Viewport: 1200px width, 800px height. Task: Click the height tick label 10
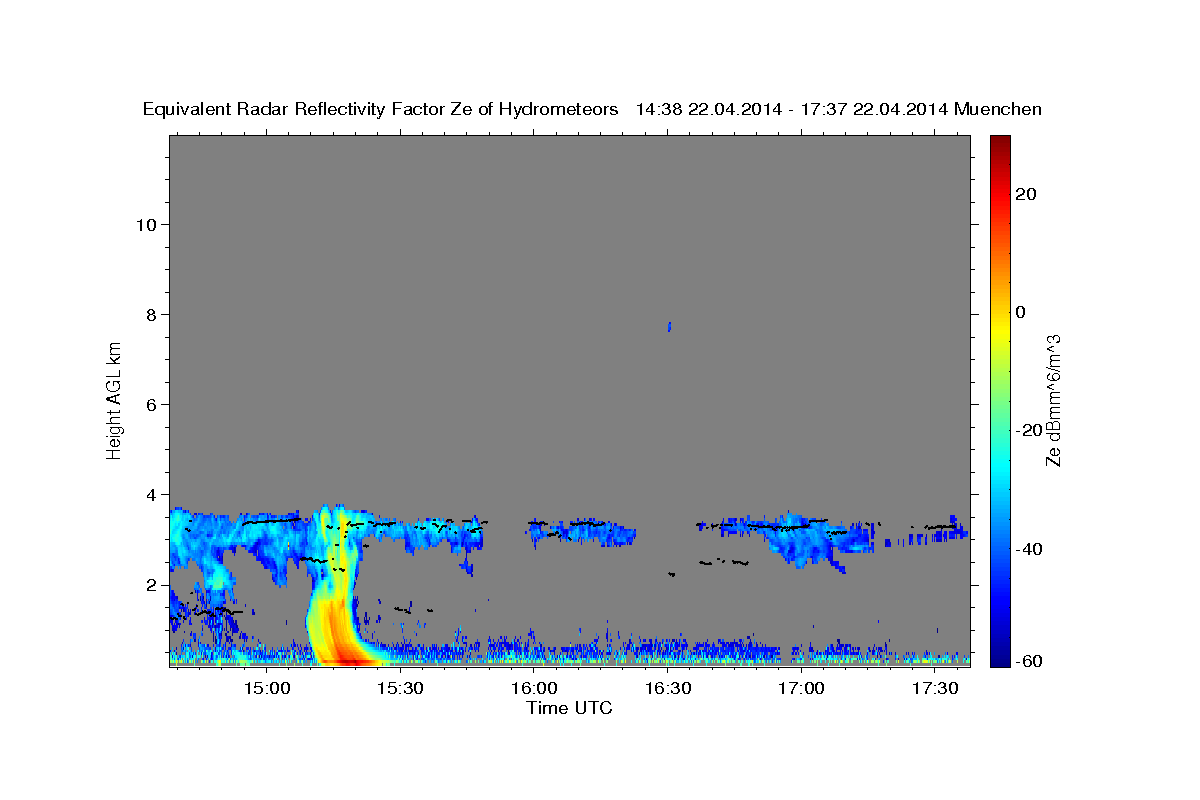147,225
